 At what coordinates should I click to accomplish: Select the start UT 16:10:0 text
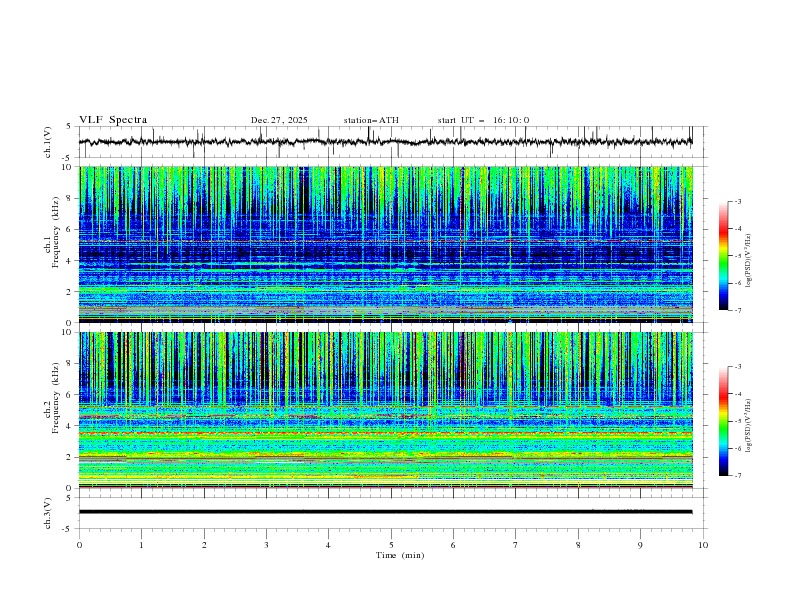(x=483, y=120)
